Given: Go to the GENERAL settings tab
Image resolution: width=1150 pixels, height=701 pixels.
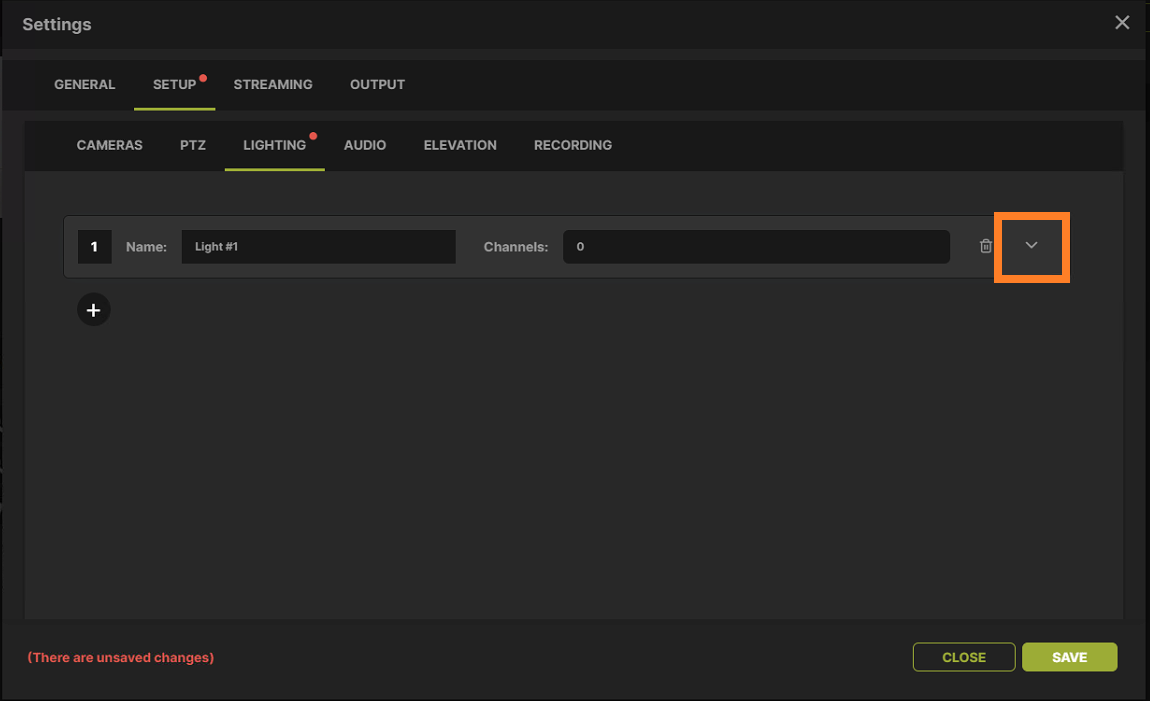Looking at the screenshot, I should 85,84.
